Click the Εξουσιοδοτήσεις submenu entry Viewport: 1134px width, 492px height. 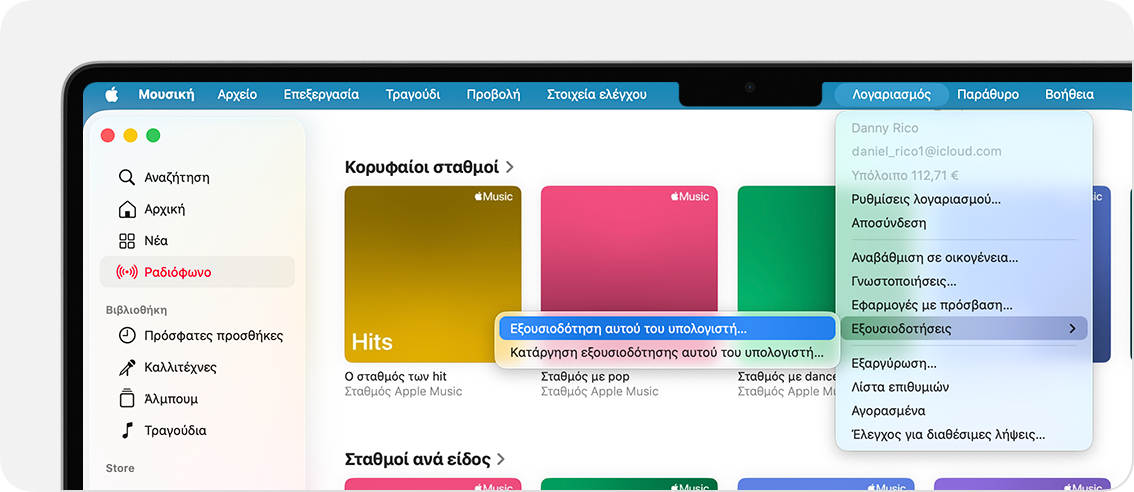click(x=963, y=328)
